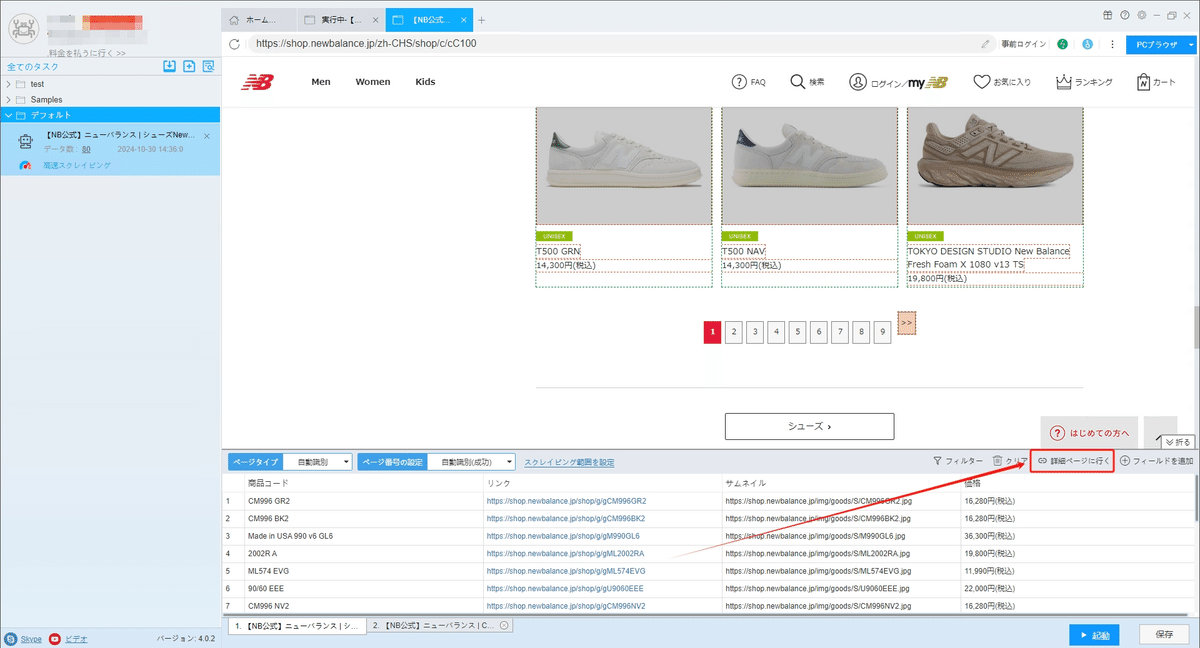Viewport: 1200px width, 648px height.
Task: Click the blue circular toolbar icon
Action: click(x=1087, y=44)
